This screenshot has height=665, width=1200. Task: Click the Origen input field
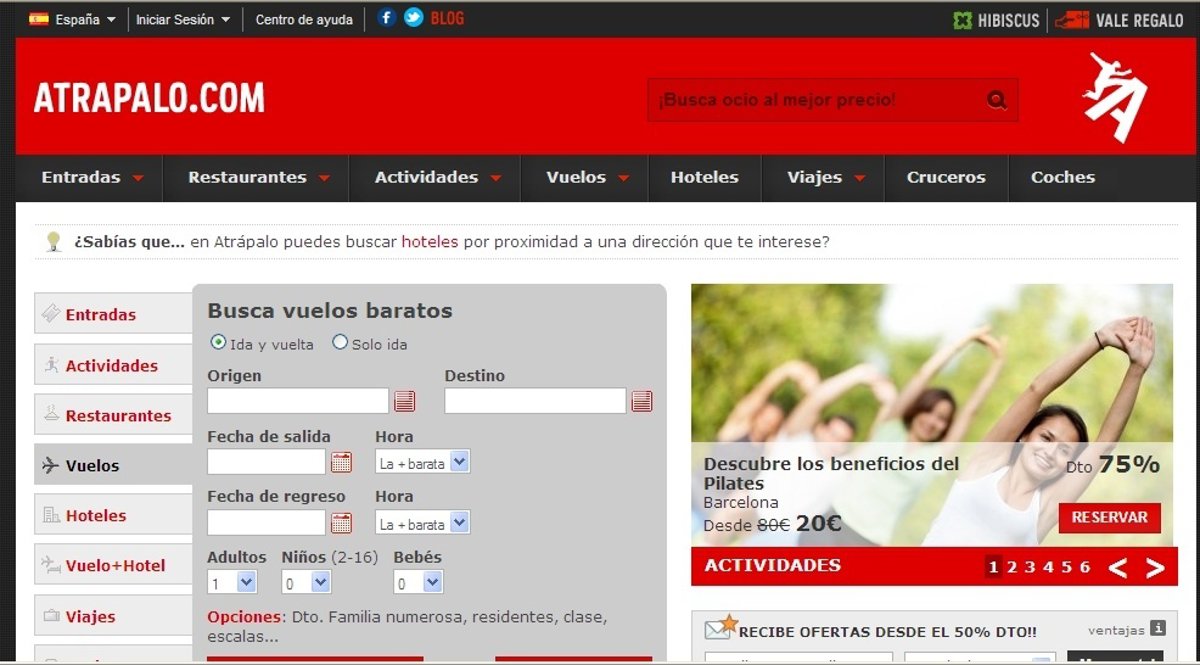pos(298,401)
